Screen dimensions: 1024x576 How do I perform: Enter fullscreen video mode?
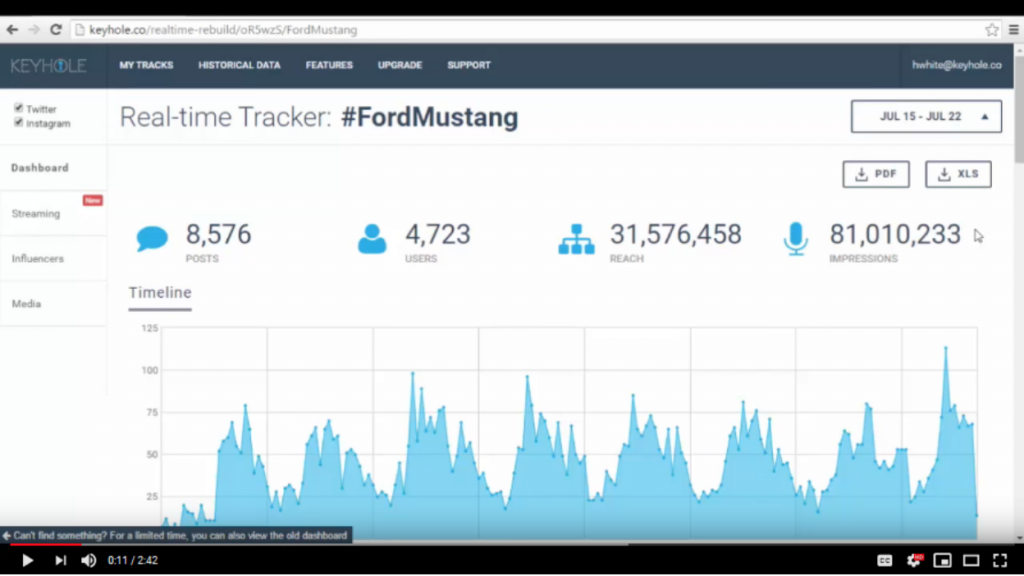(x=1000, y=560)
